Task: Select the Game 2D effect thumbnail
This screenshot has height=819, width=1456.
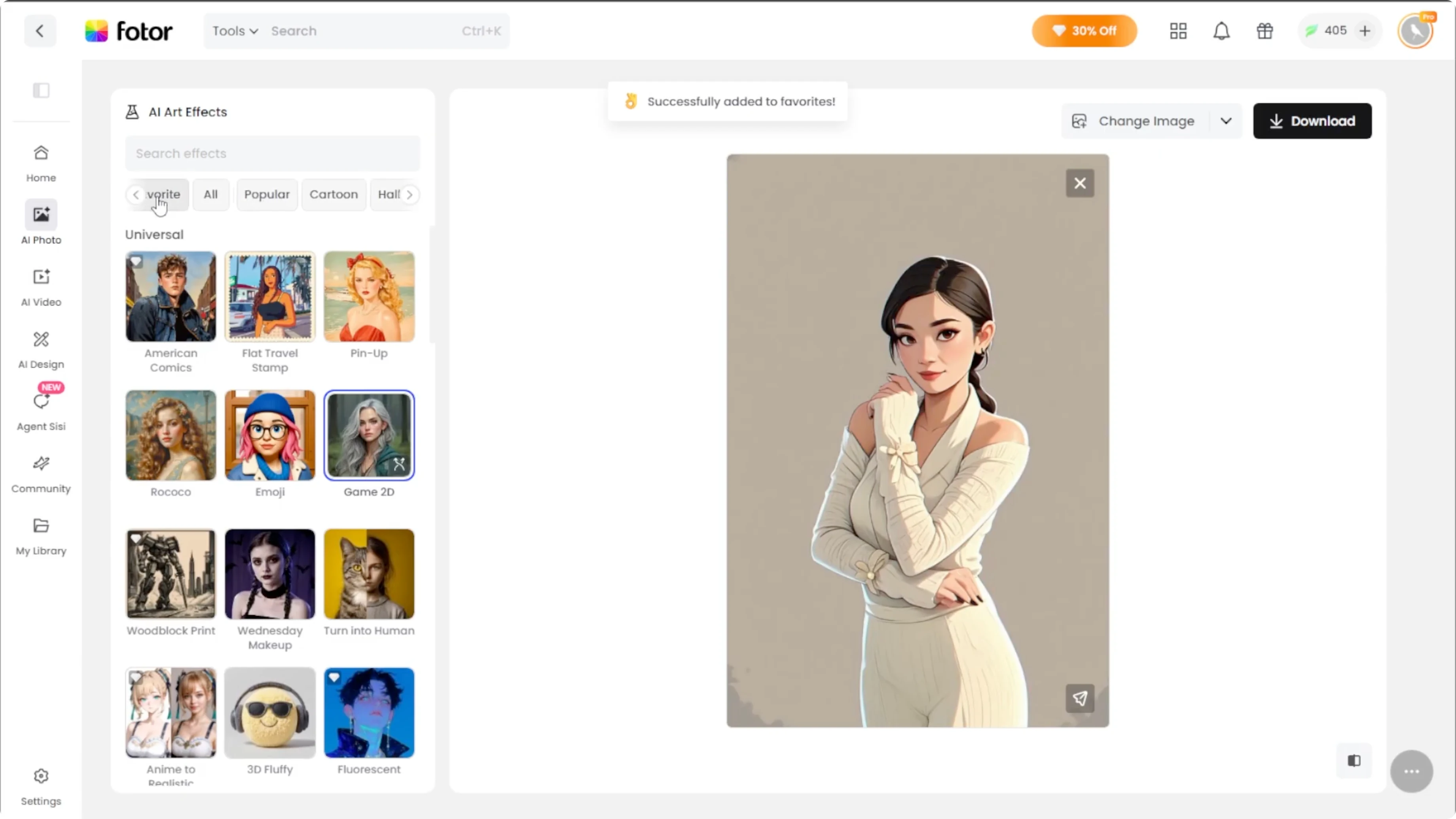Action: pos(369,435)
